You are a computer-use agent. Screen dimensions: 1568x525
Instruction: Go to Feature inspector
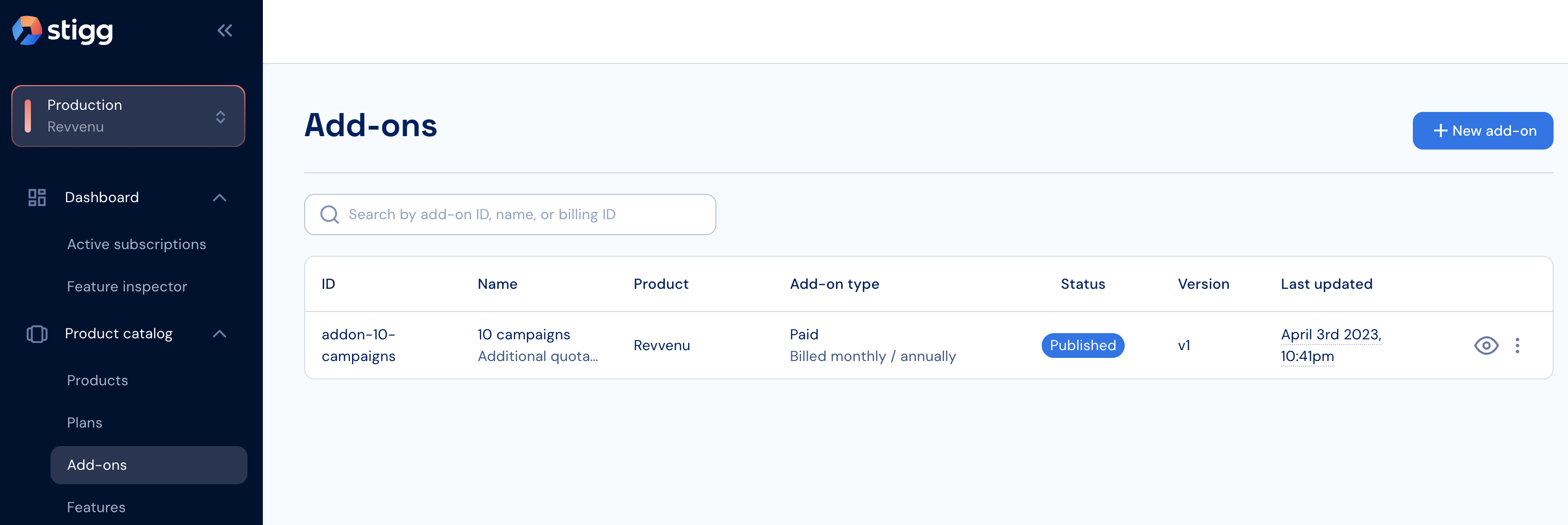pos(127,286)
